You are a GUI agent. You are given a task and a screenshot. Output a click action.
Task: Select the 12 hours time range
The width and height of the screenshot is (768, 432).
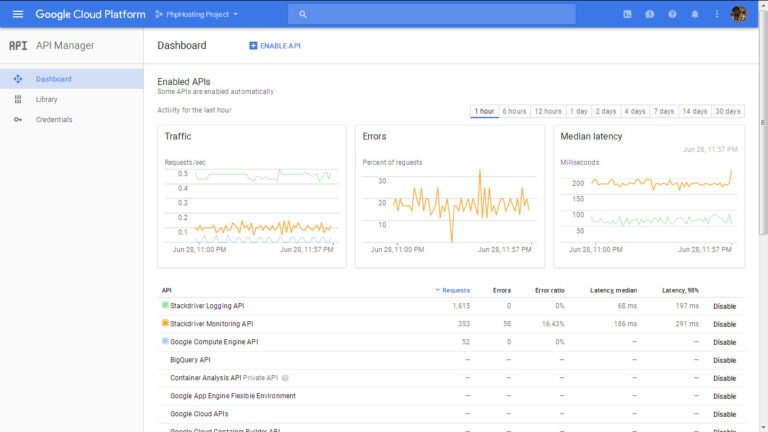548,111
